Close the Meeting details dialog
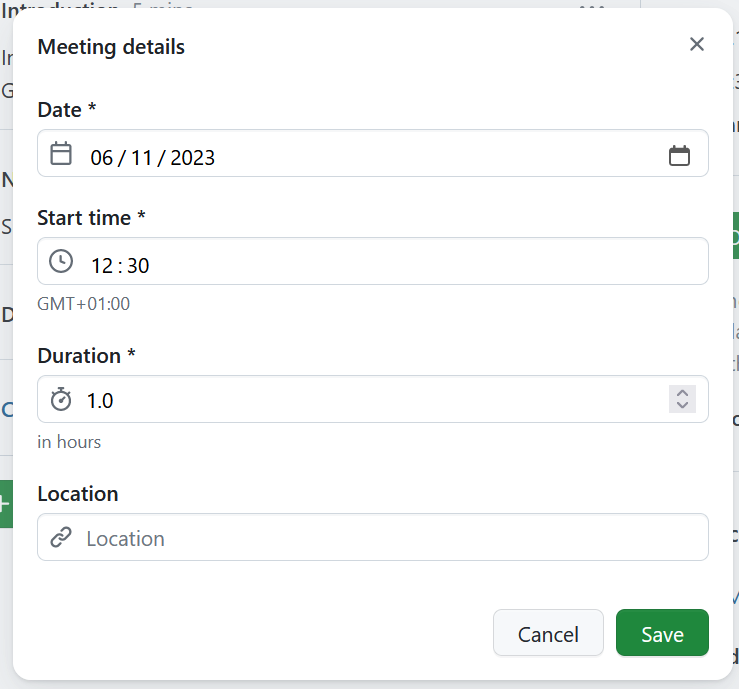739x689 pixels. coord(697,44)
